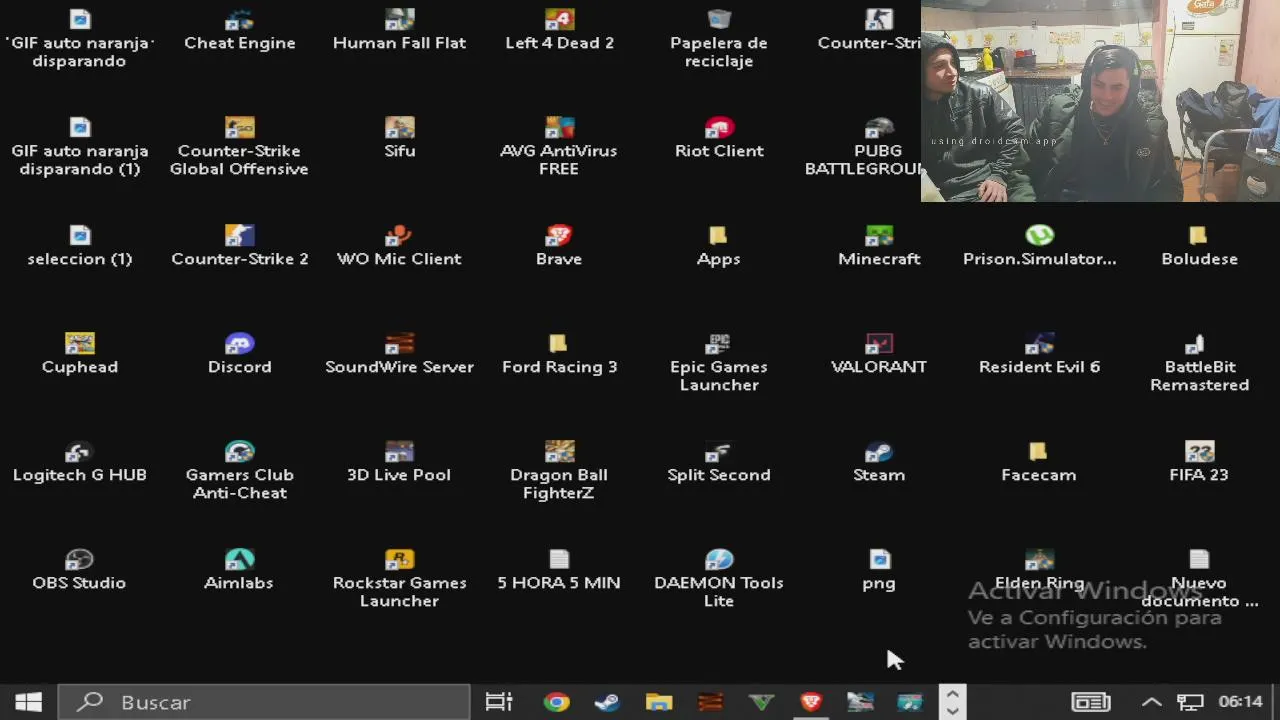The width and height of the screenshot is (1280, 720).
Task: Open SoundWire Server taskbar icon
Action: pyautogui.click(x=710, y=702)
